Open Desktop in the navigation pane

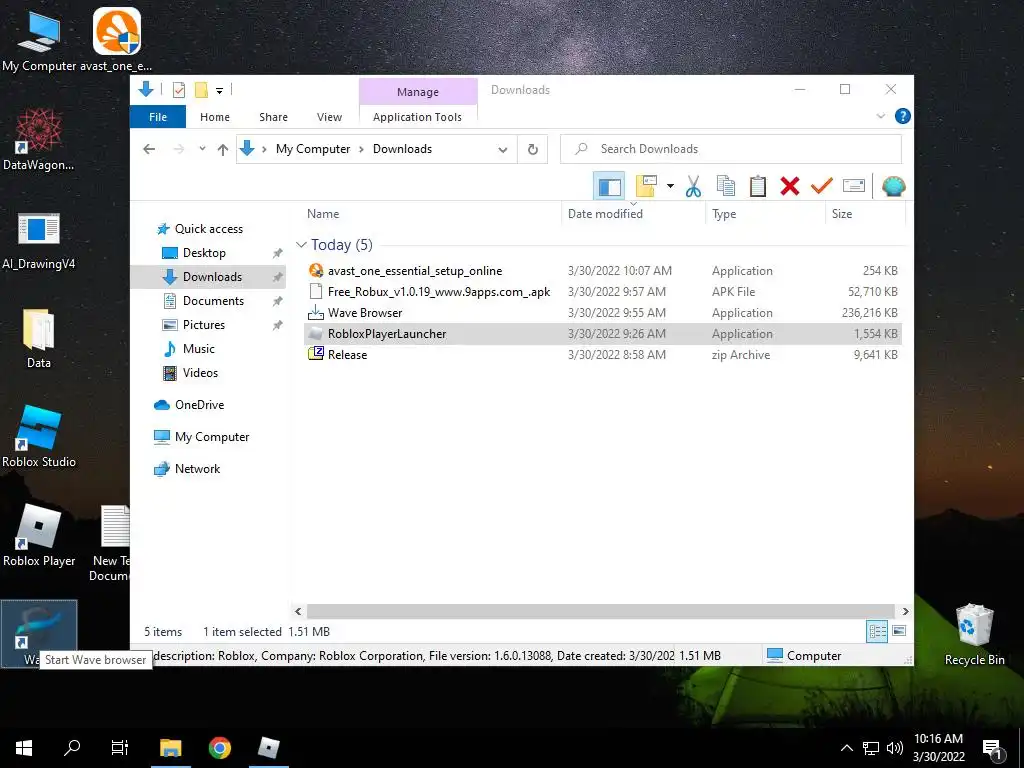pyautogui.click(x=204, y=253)
